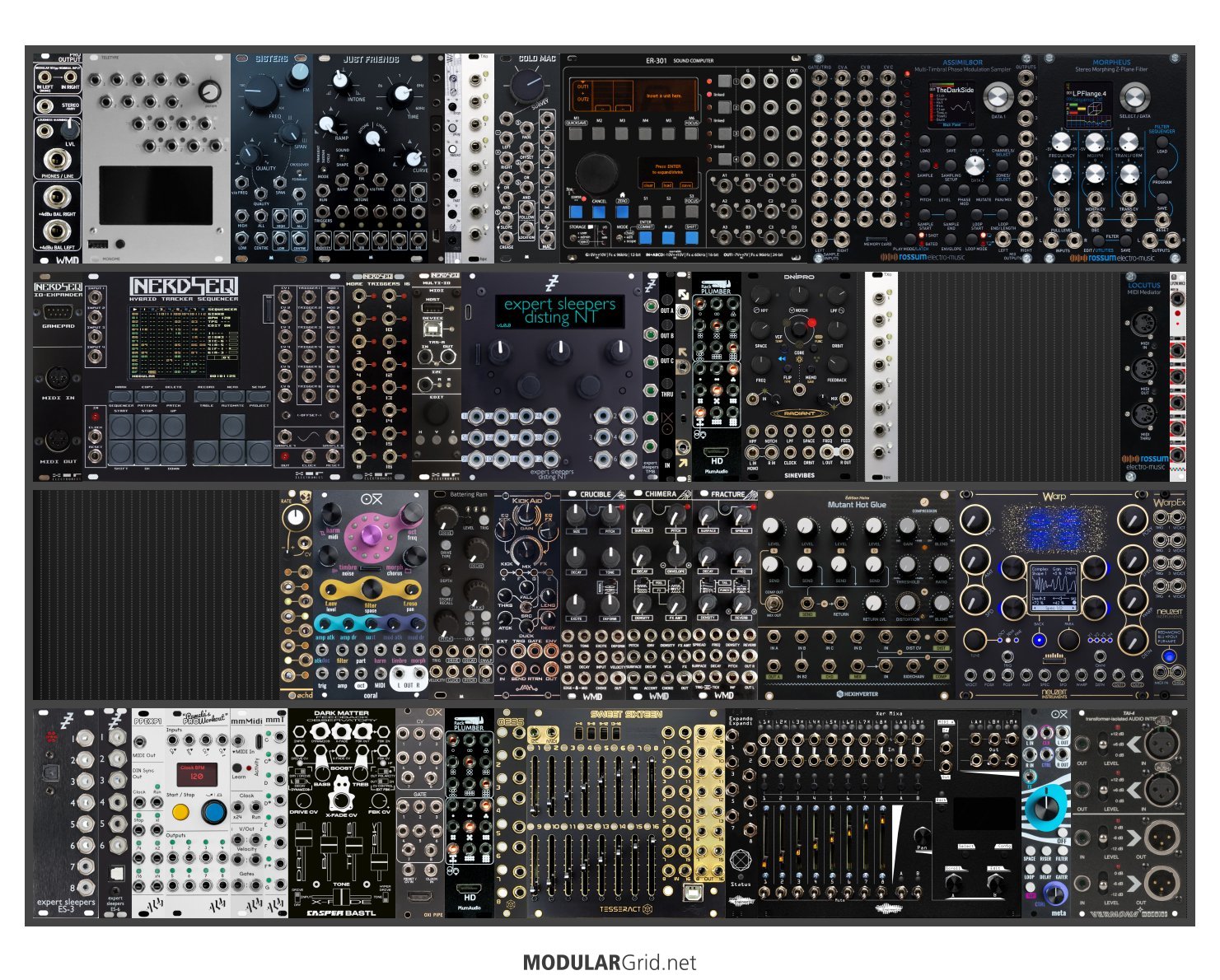Turn the large cyan knob on OXI meta
This screenshot has width=1220, height=980.
[1048, 807]
